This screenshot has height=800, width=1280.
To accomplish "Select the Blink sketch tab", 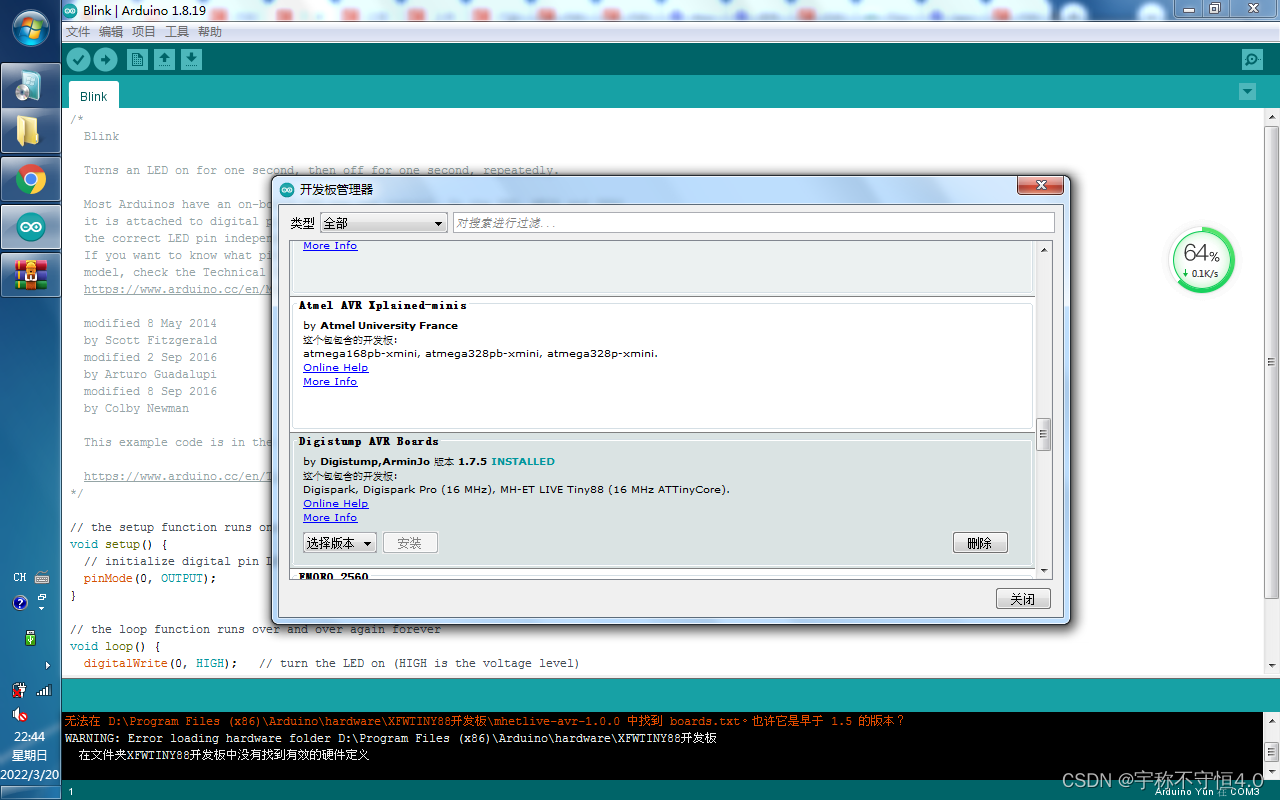I will (94, 96).
